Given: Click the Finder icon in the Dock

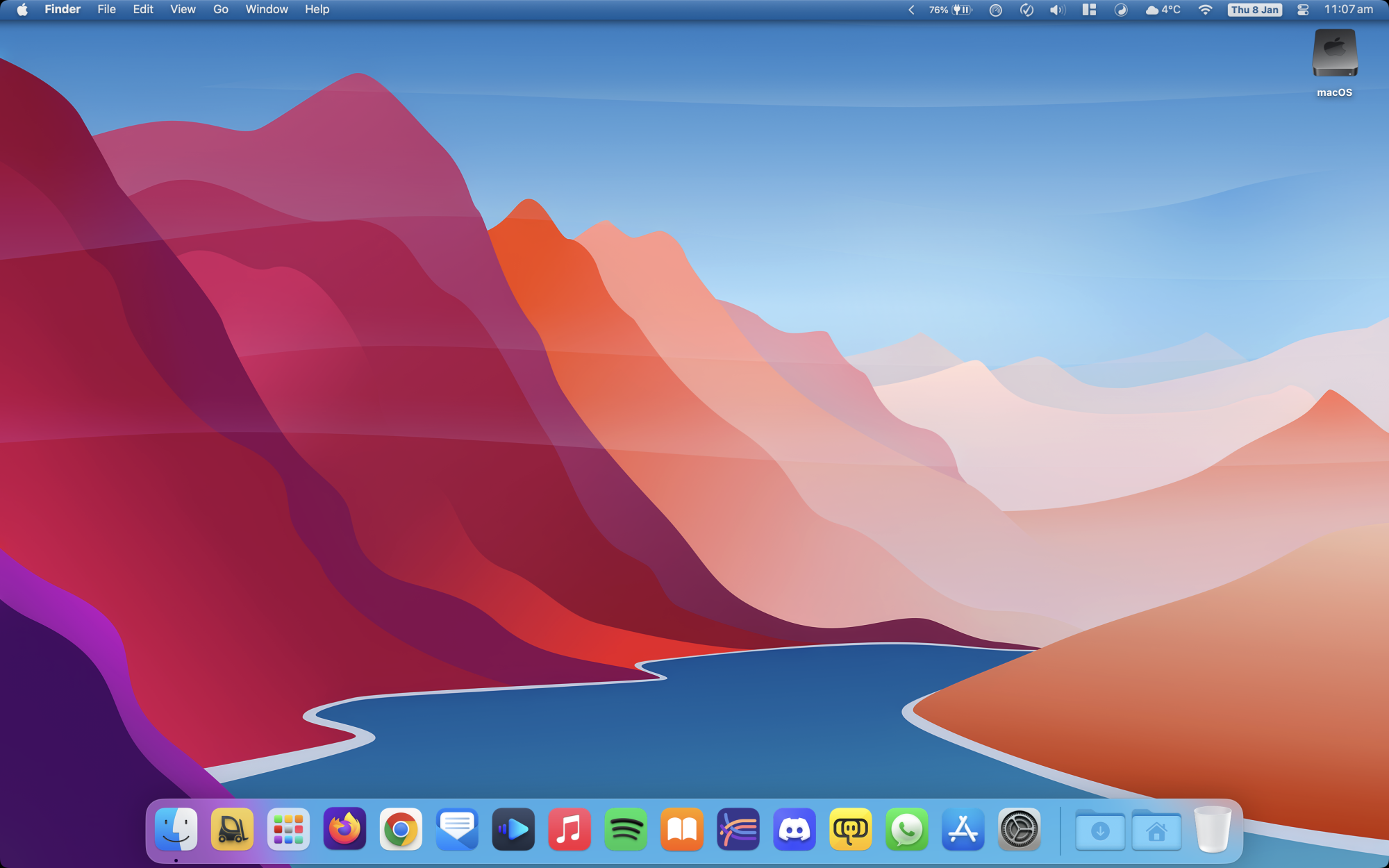Looking at the screenshot, I should tap(176, 828).
